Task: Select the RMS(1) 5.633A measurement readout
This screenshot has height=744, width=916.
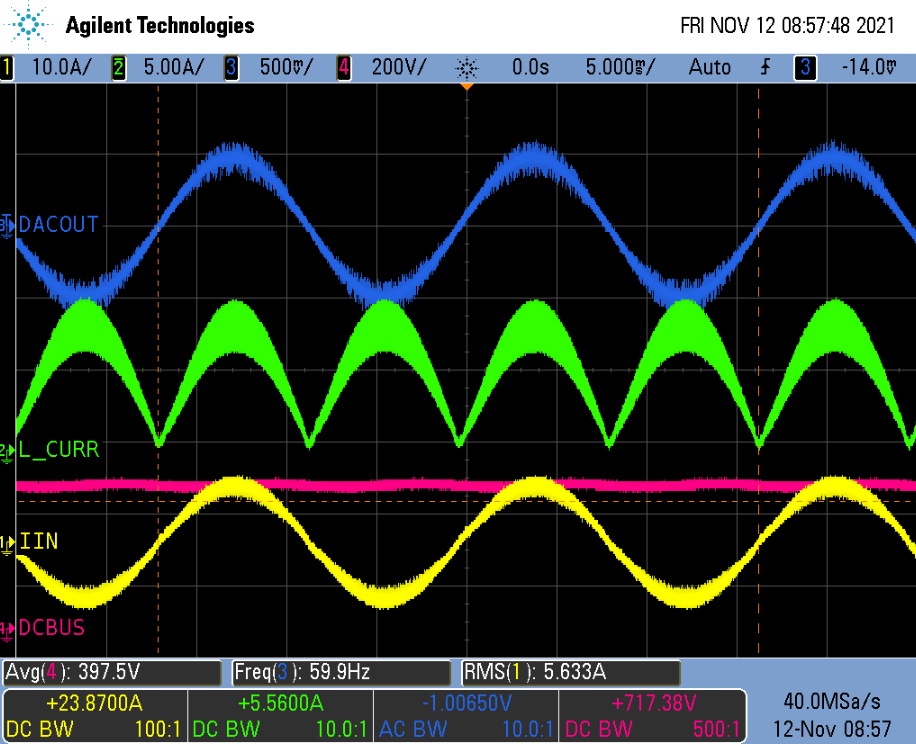Action: (570, 672)
